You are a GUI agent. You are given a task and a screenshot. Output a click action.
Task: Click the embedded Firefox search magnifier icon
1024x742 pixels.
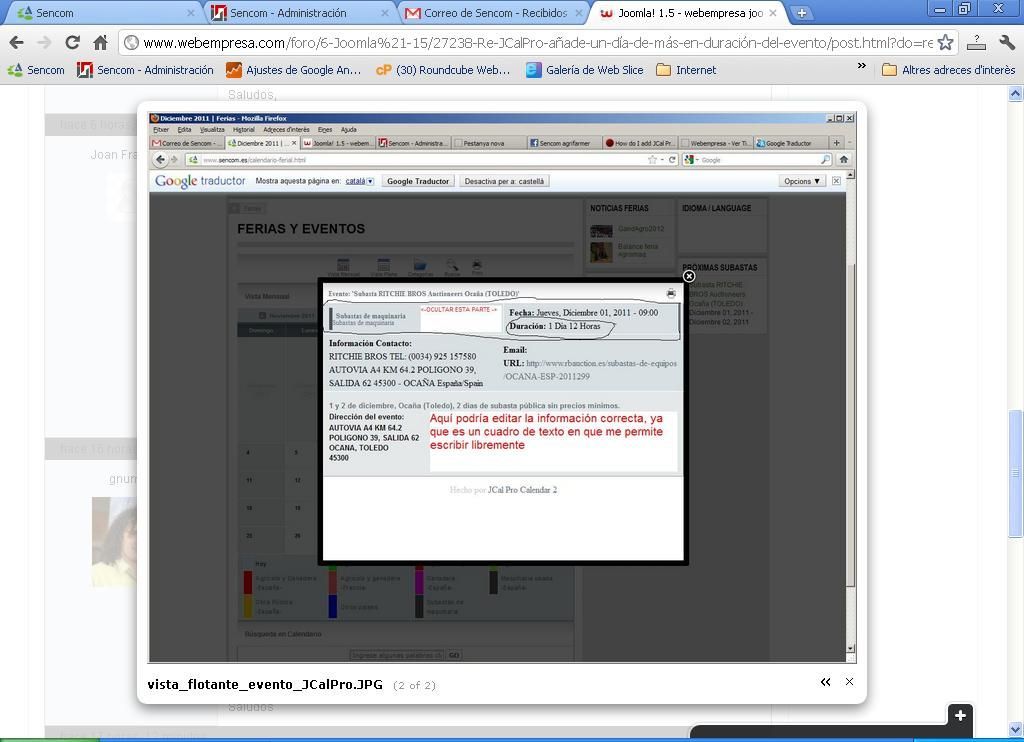tap(825, 159)
